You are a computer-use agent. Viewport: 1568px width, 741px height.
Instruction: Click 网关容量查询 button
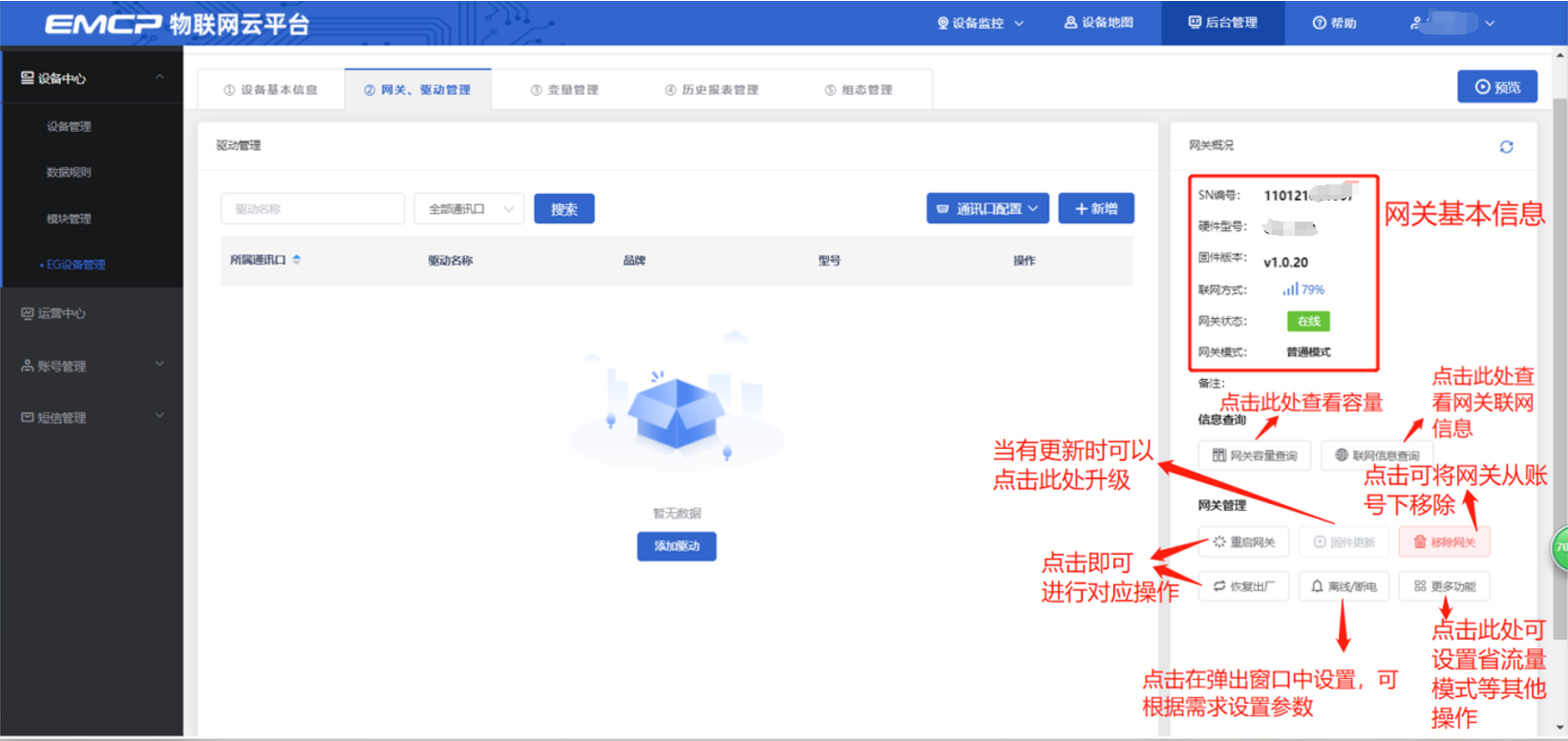point(1255,455)
